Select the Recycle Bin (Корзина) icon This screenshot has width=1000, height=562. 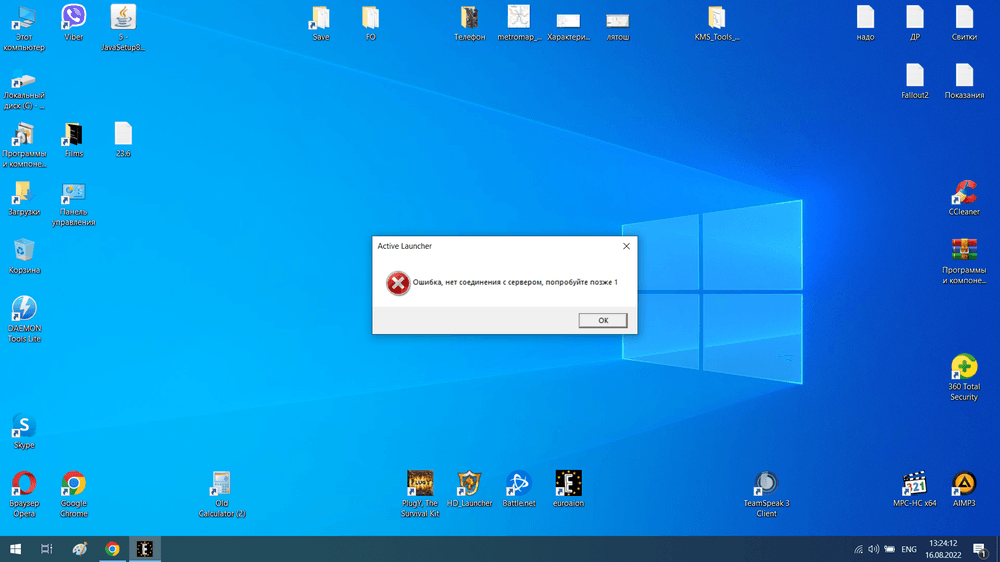(x=24, y=251)
